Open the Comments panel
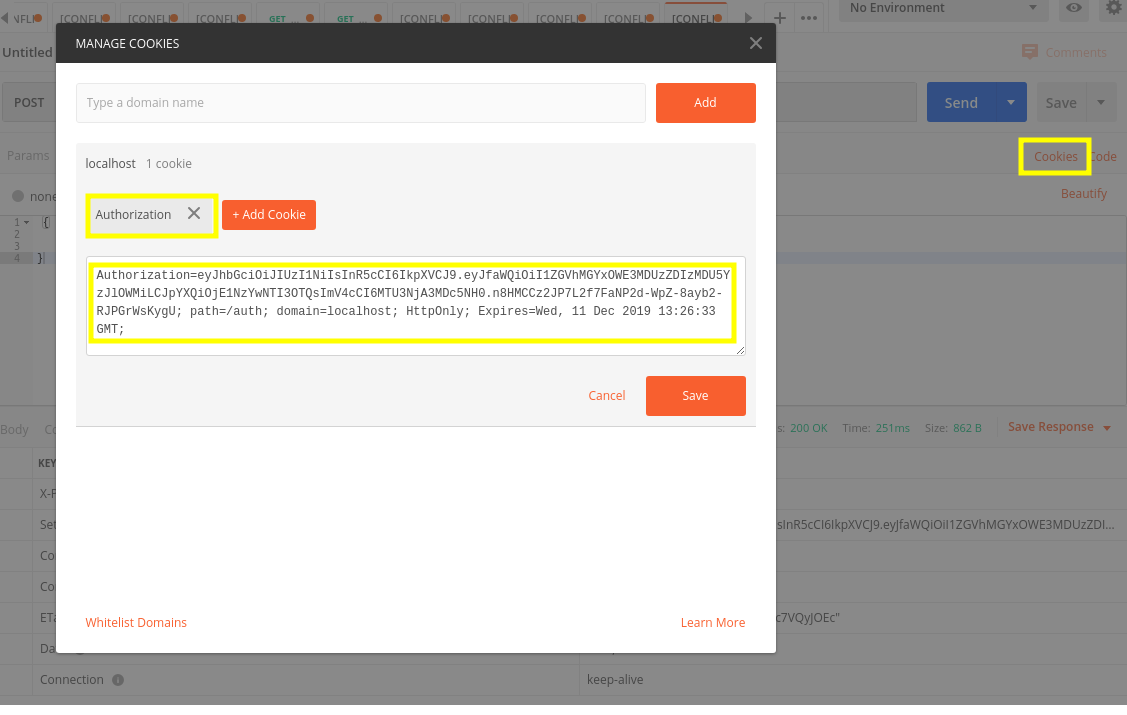Image resolution: width=1127 pixels, height=715 pixels. (1064, 52)
